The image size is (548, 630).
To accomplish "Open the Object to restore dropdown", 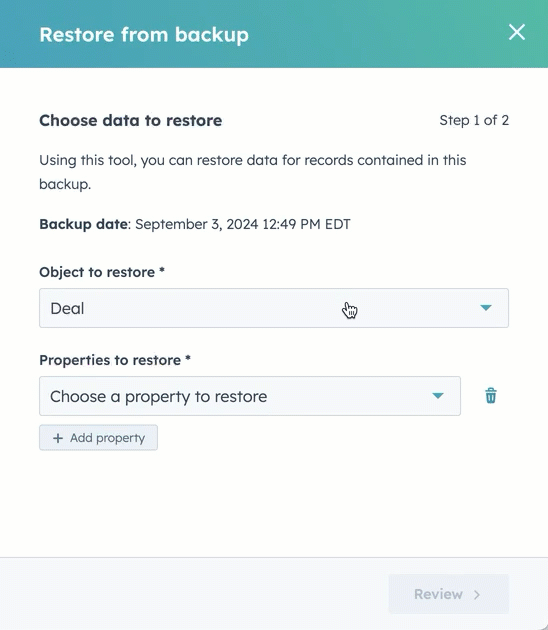I will pyautogui.click(x=274, y=308).
